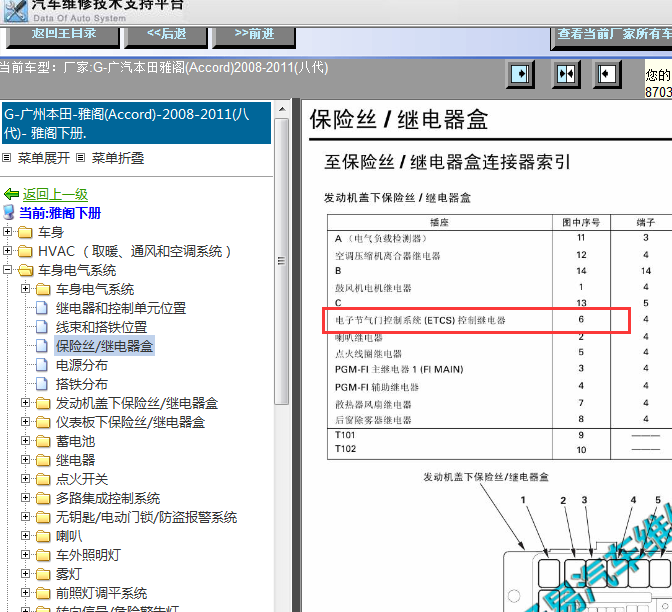Click the green back arrow icon
This screenshot has height=612, width=672.
pyautogui.click(x=12, y=194)
